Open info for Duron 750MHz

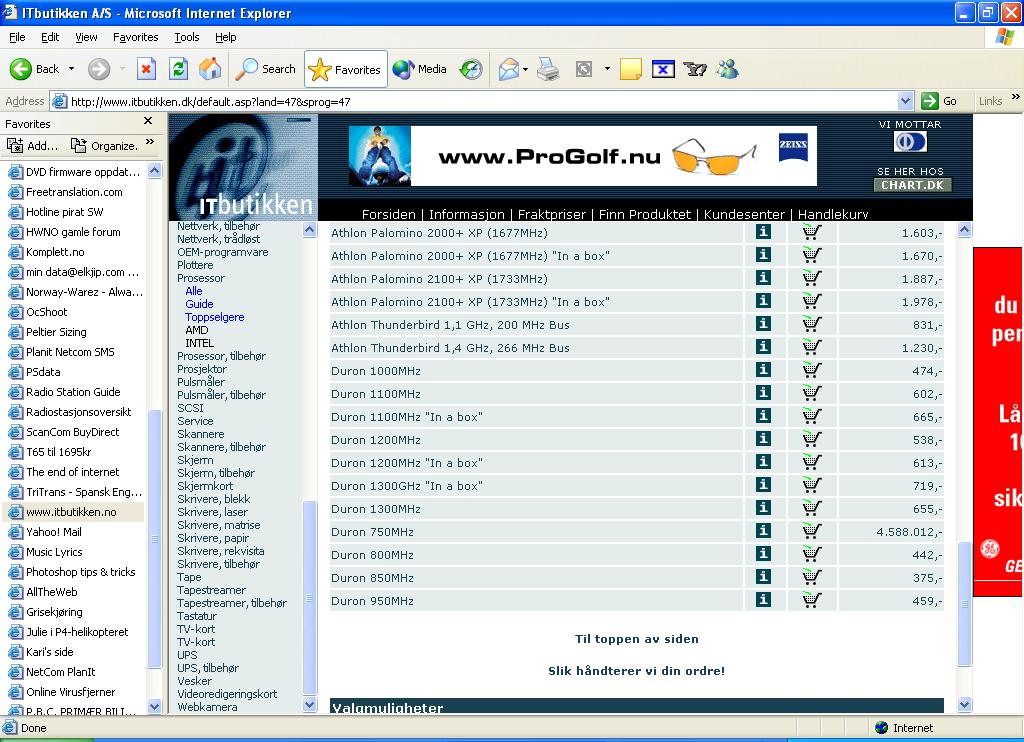763,530
